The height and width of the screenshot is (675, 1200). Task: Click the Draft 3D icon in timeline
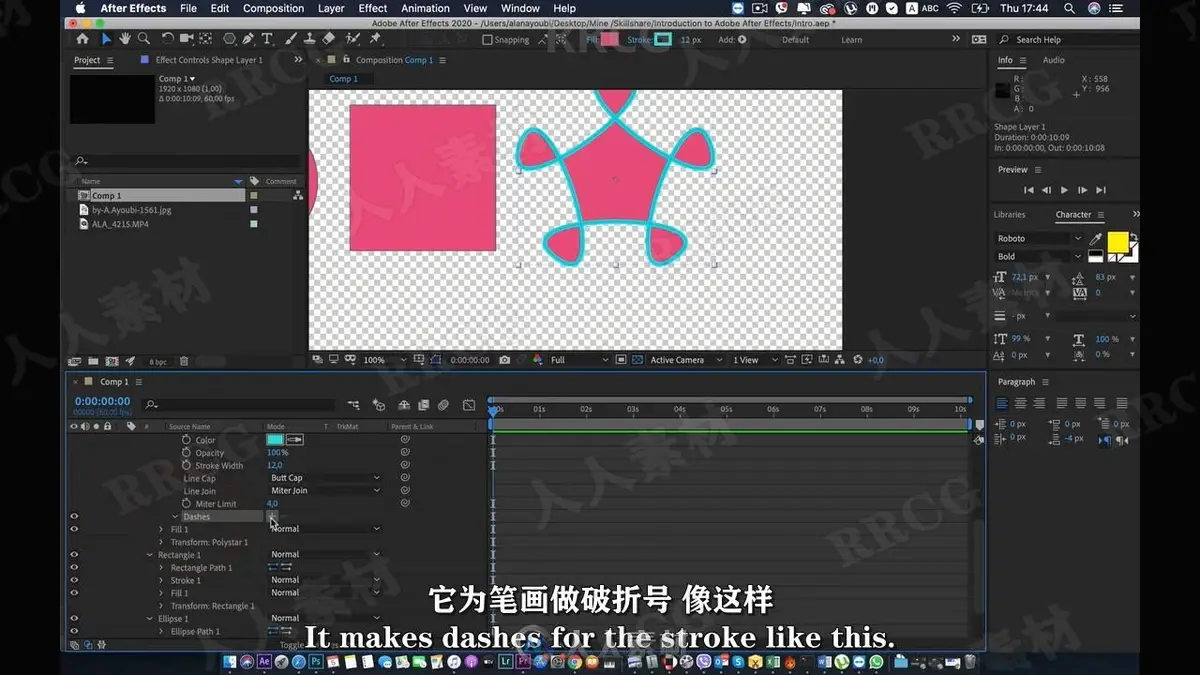click(x=379, y=405)
